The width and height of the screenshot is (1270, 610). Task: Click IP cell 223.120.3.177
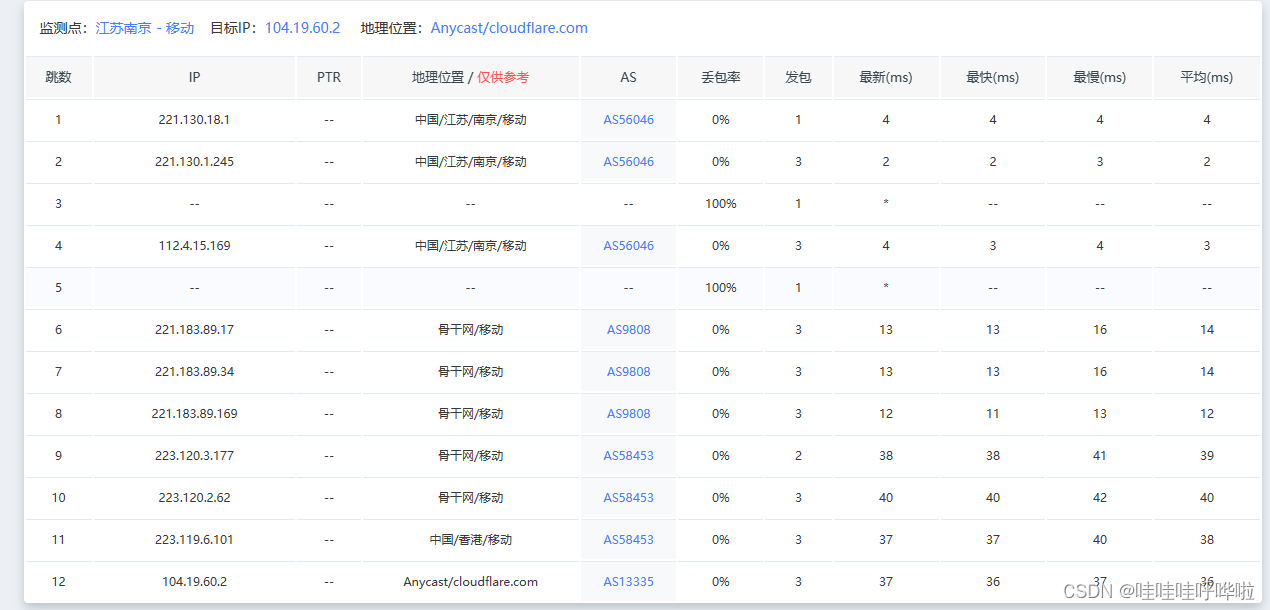194,456
